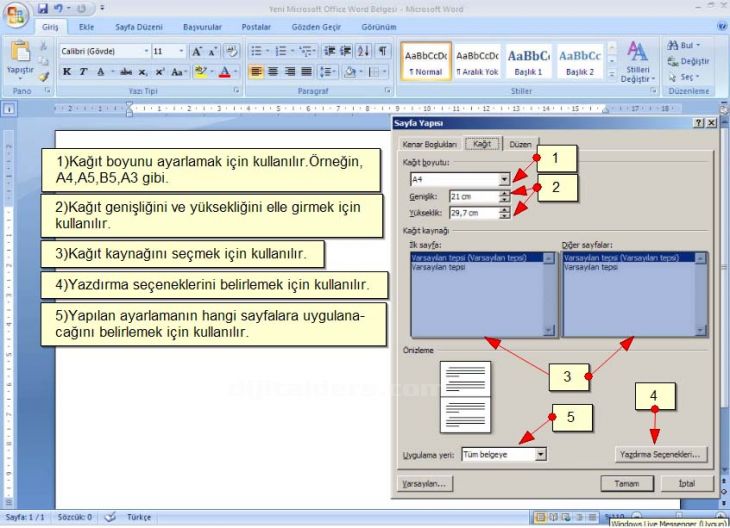Choose the font color red A swatch

point(224,72)
